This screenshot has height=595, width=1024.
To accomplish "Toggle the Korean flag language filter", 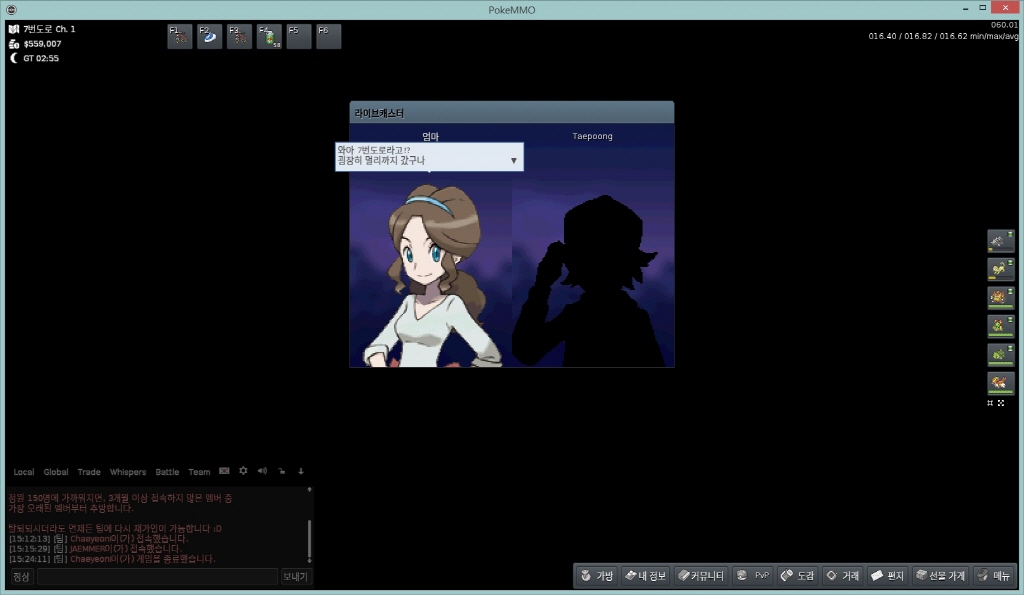I will pyautogui.click(x=224, y=471).
